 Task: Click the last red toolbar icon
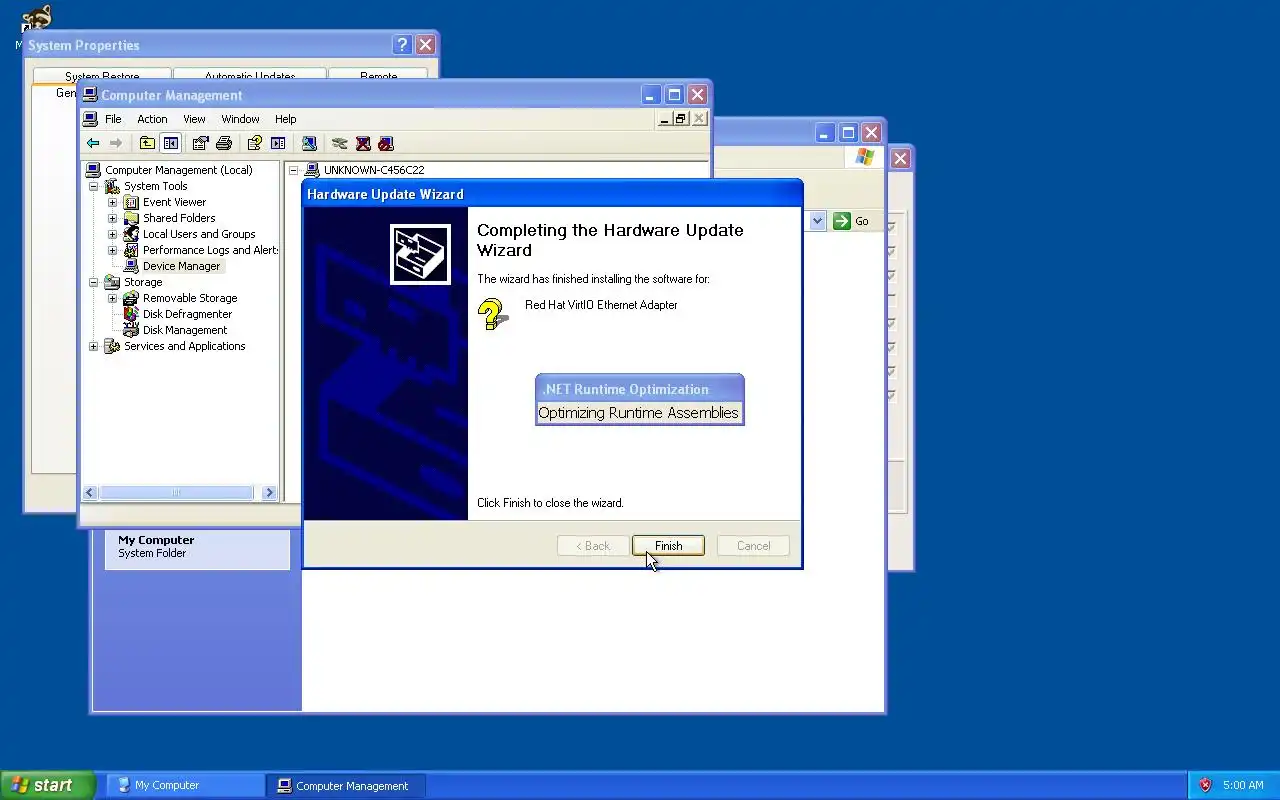point(386,143)
